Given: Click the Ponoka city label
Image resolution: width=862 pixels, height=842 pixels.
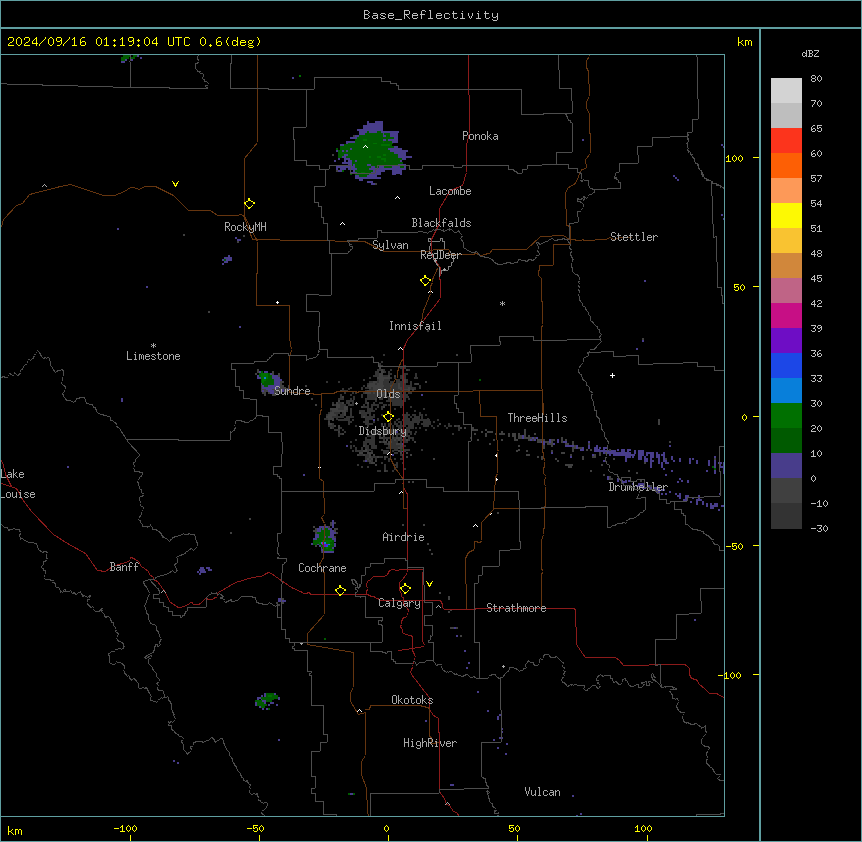Looking at the screenshot, I should (480, 136).
